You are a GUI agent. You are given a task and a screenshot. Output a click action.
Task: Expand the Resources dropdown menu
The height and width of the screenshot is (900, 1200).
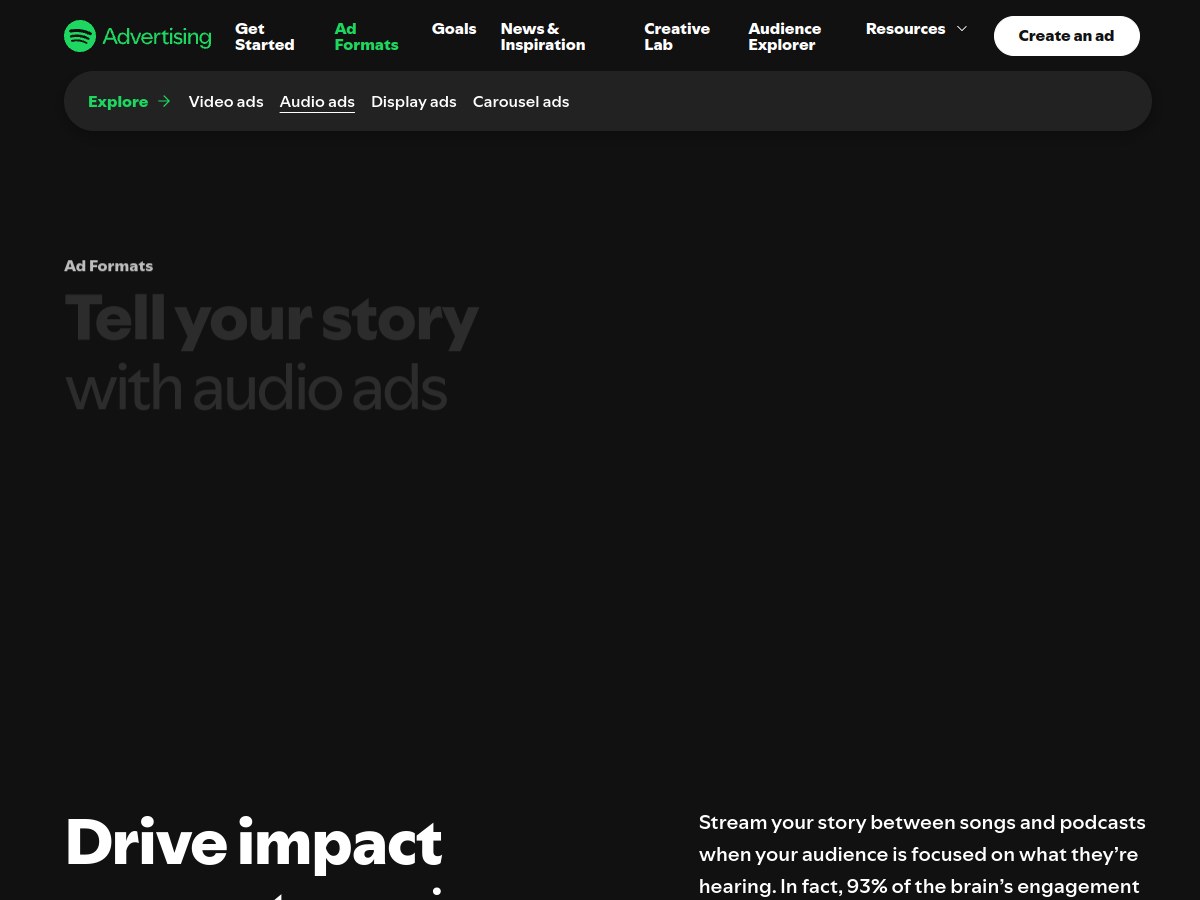pos(916,29)
